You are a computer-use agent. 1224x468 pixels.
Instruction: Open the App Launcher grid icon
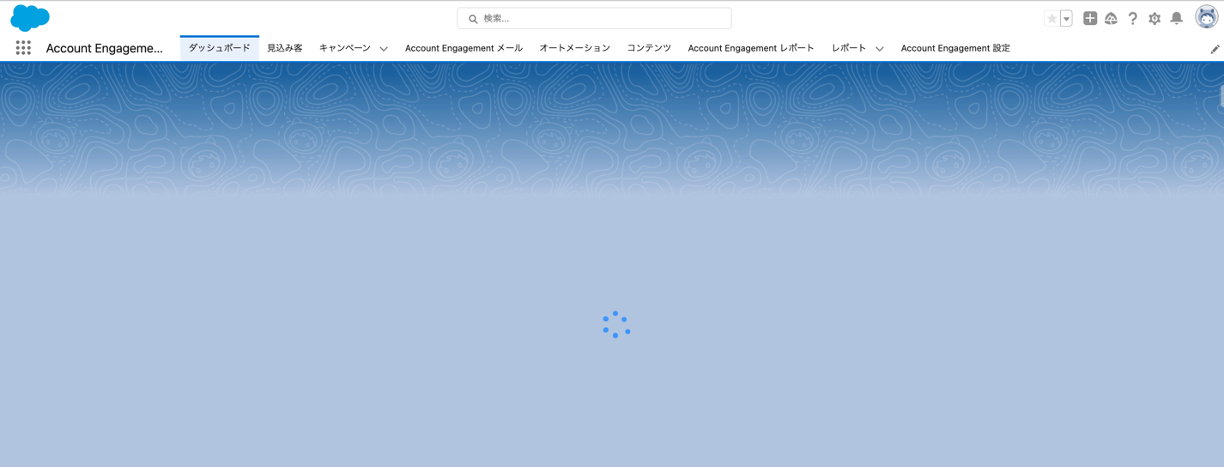(x=23, y=48)
